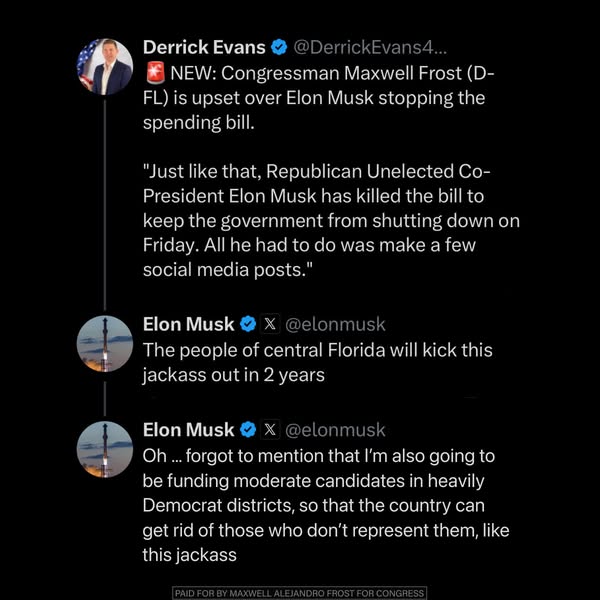Click Derrick Evans's blue verified badge

pyautogui.click(x=281, y=47)
